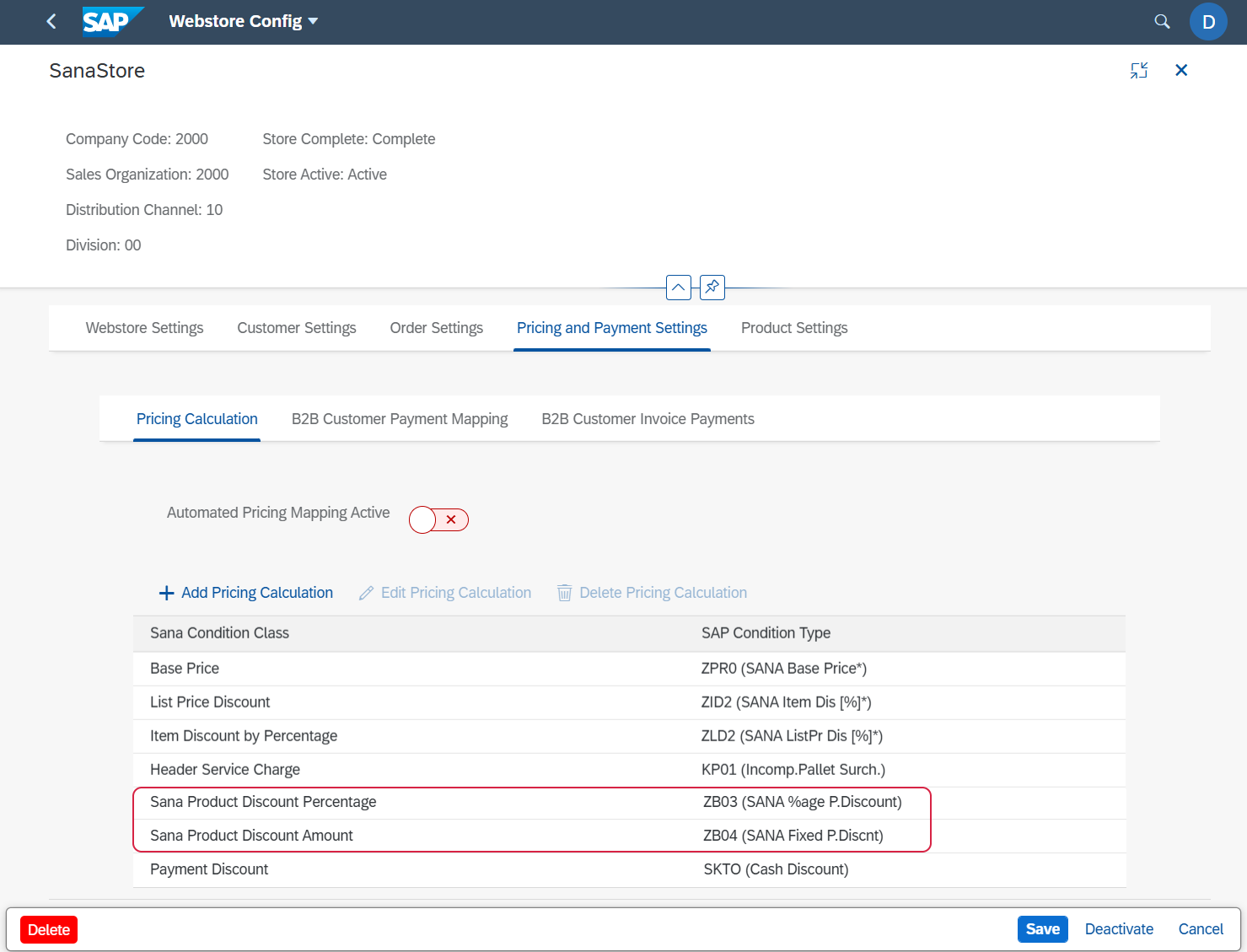Pin the header with the pin icon
The height and width of the screenshot is (952, 1247).
712,288
